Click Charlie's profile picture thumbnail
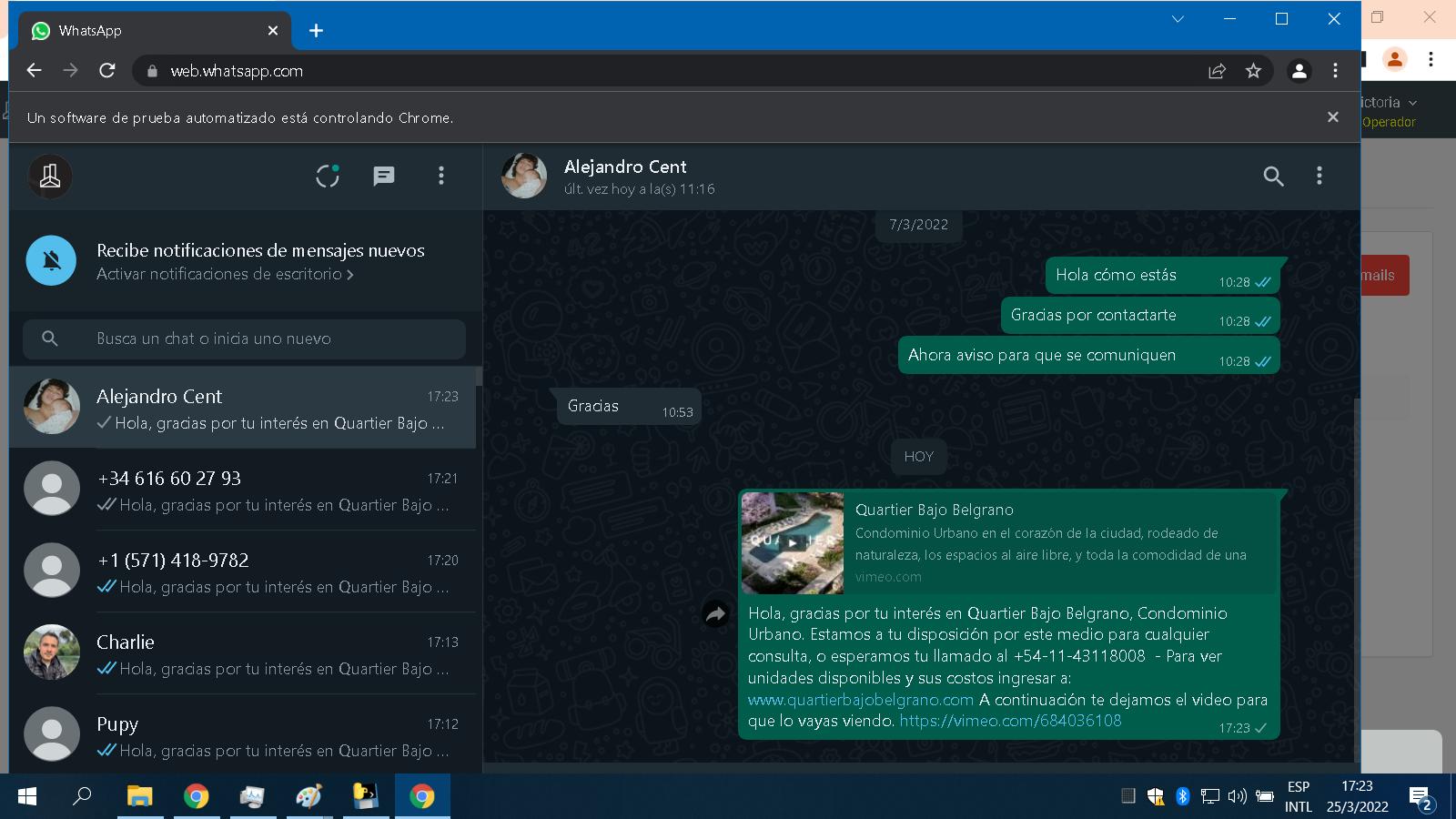Image resolution: width=1456 pixels, height=819 pixels. (51, 652)
